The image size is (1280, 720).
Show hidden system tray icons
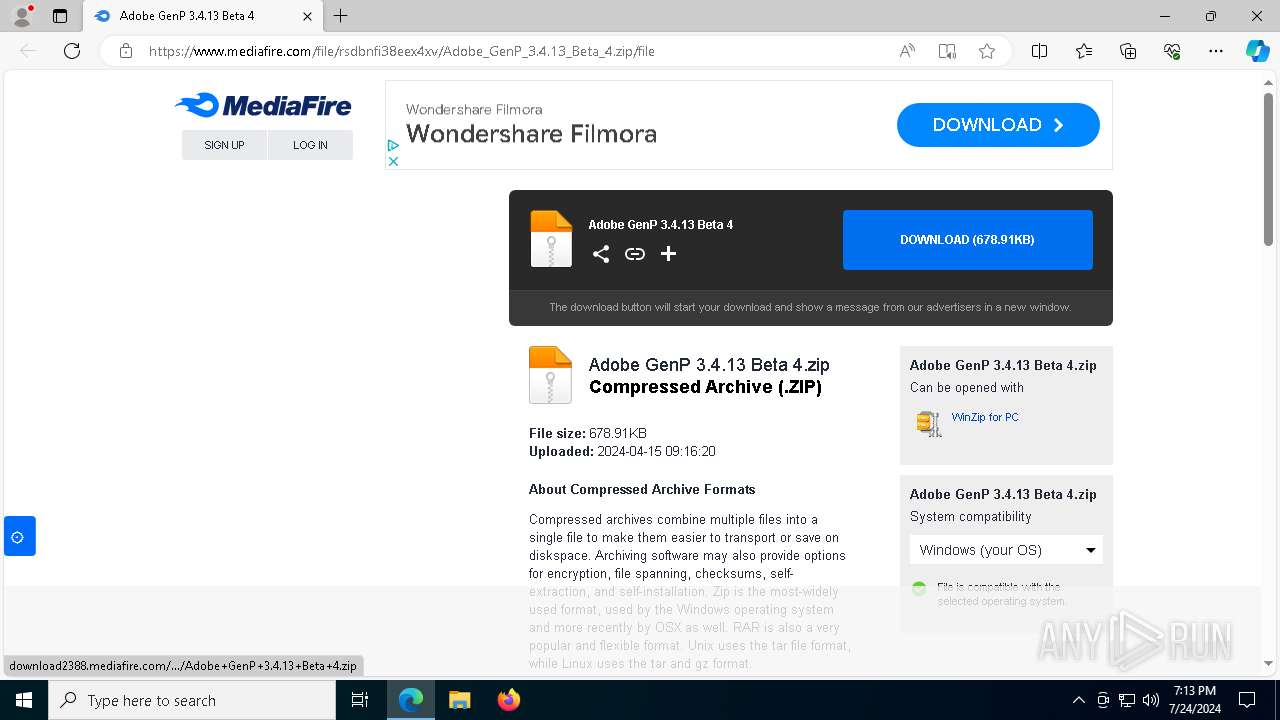[x=1078, y=700]
